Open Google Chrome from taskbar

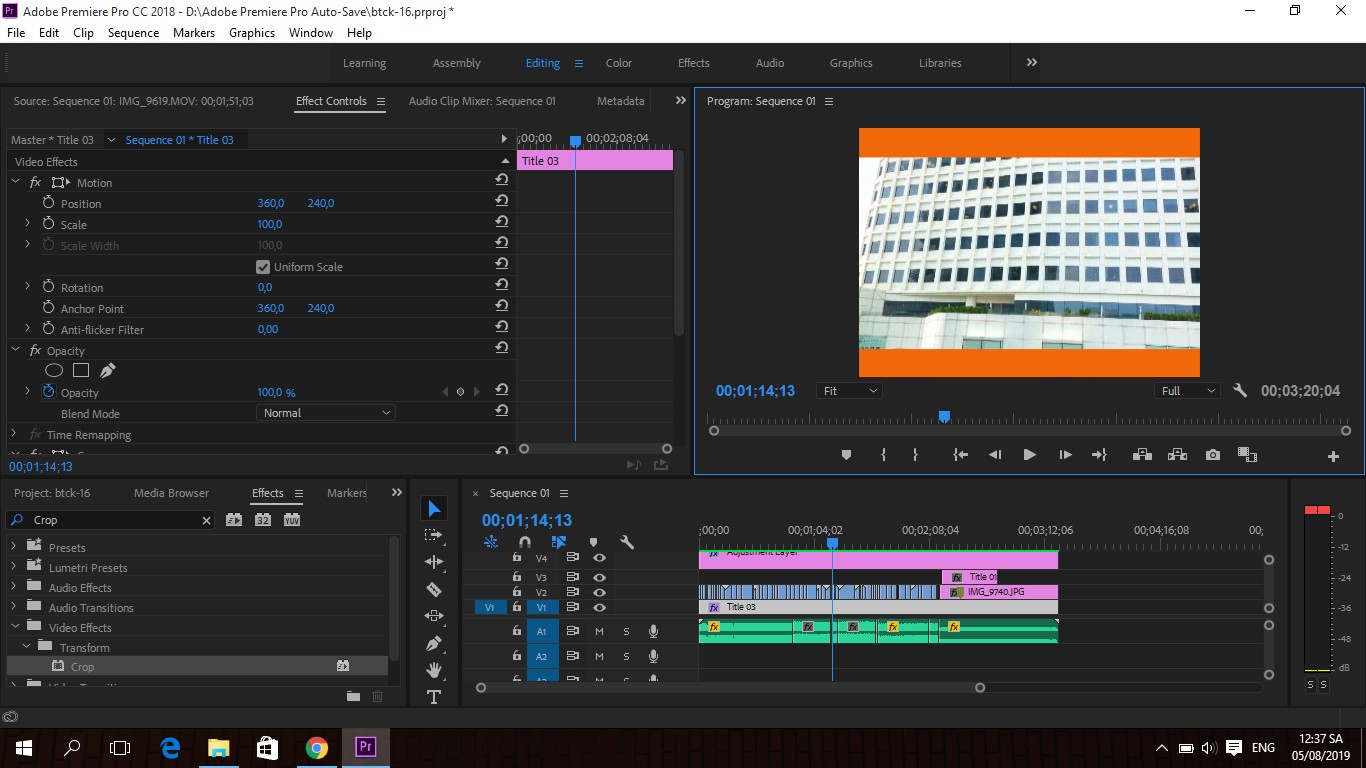tap(317, 747)
